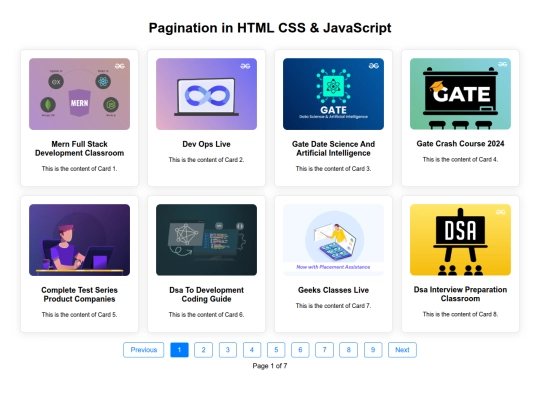Open the yellow DSA easel thumbnail

coord(460,240)
